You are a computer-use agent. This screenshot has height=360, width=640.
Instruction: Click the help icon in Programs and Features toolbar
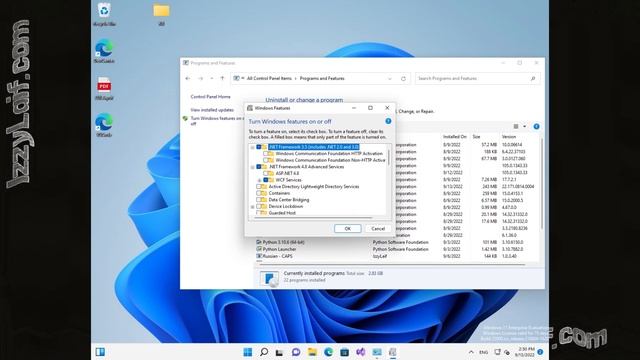tap(536, 127)
